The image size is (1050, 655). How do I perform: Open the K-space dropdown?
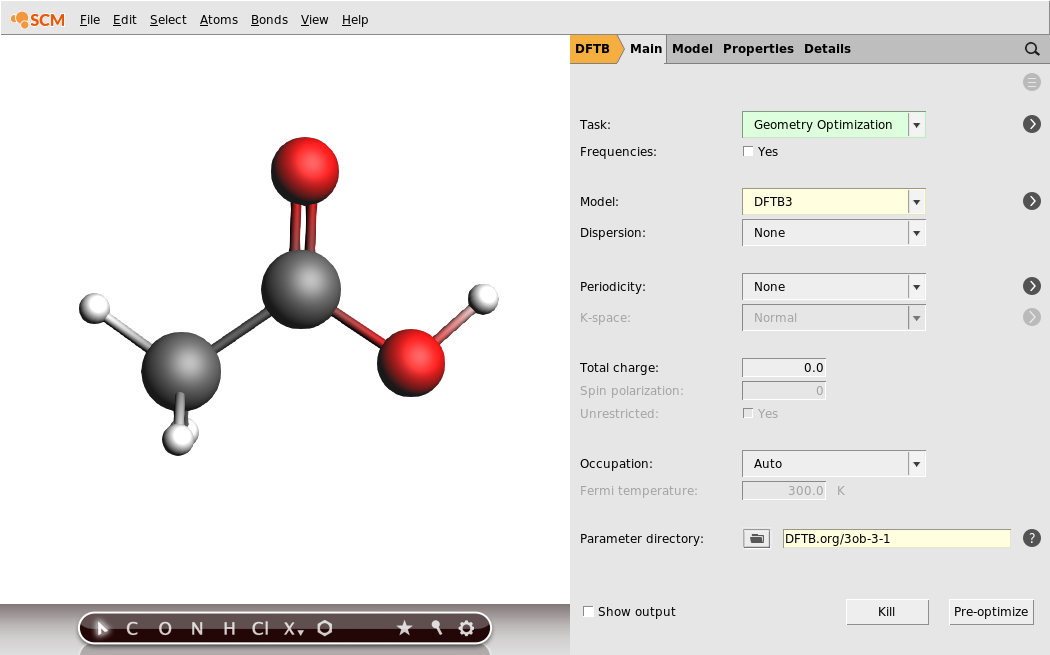tap(834, 318)
